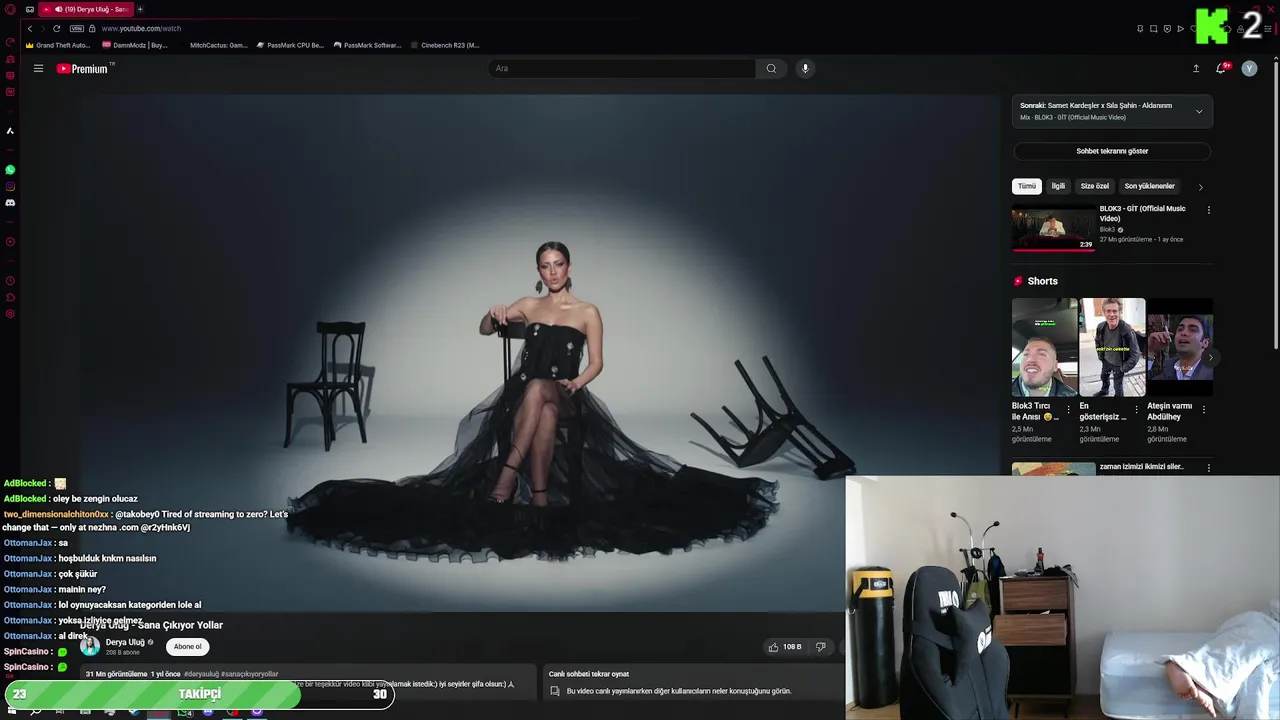Viewport: 1280px width, 720px height.
Task: View site info via the padlock icon
Action: click(x=92, y=29)
